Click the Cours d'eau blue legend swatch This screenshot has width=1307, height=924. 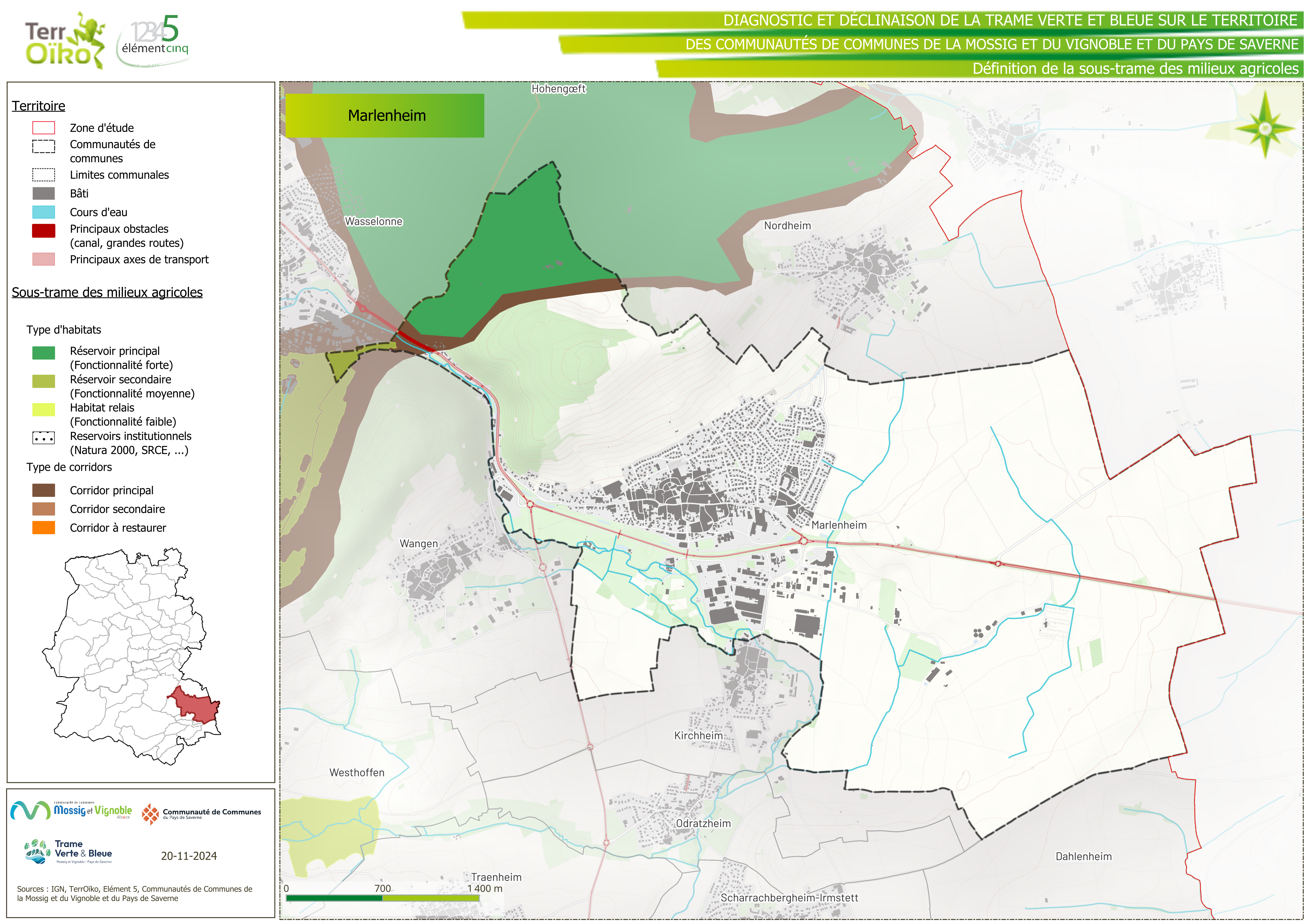pos(44,212)
